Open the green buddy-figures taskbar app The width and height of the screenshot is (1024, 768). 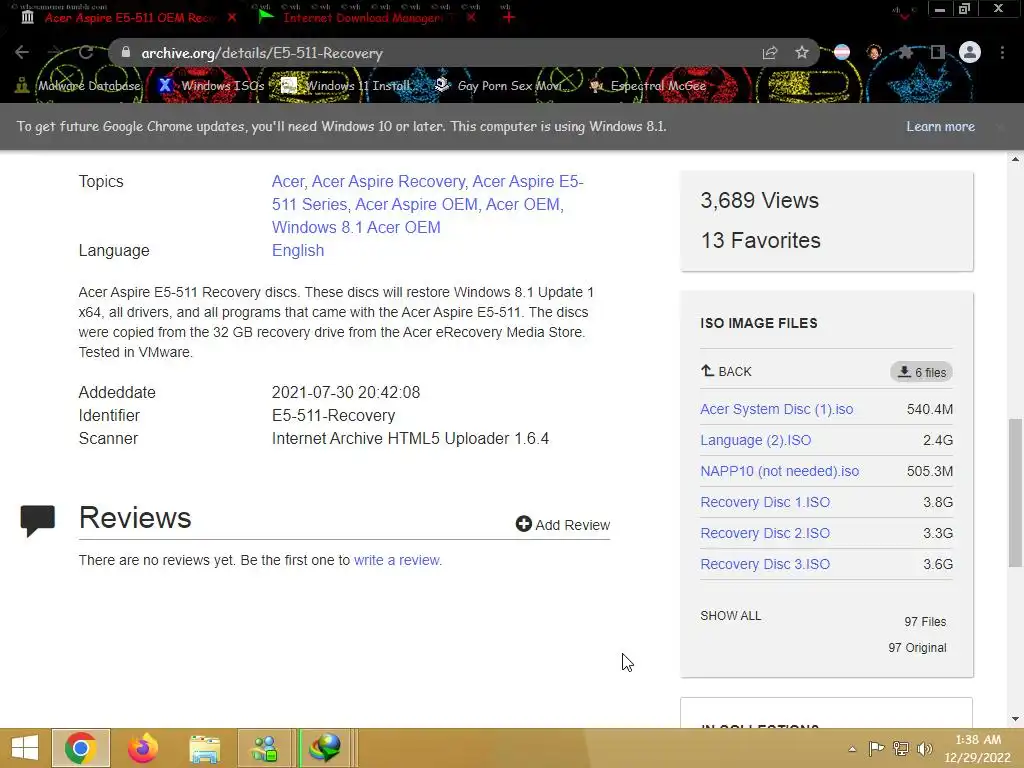coord(265,748)
